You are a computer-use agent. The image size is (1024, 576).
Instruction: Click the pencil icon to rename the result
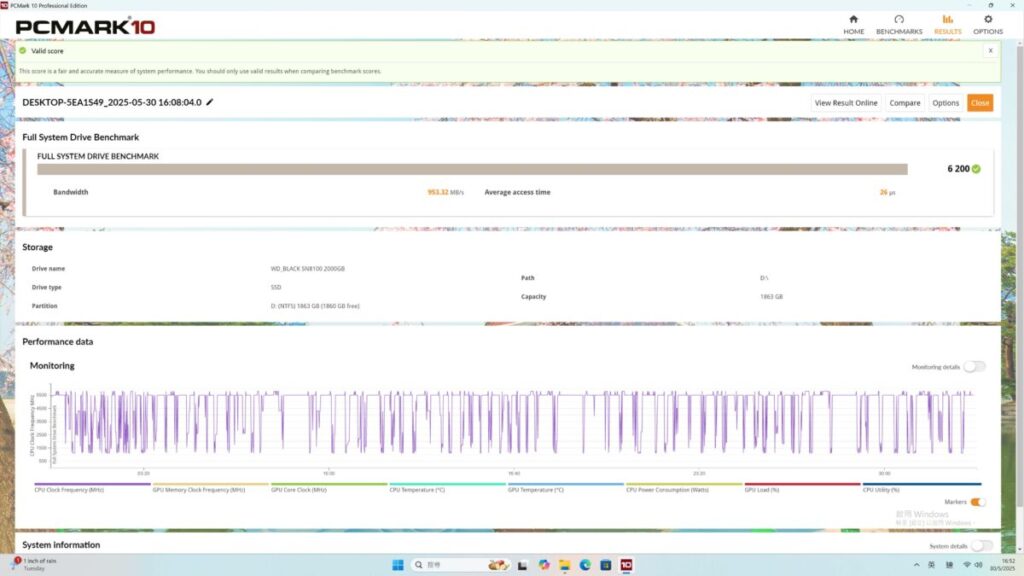pyautogui.click(x=210, y=102)
